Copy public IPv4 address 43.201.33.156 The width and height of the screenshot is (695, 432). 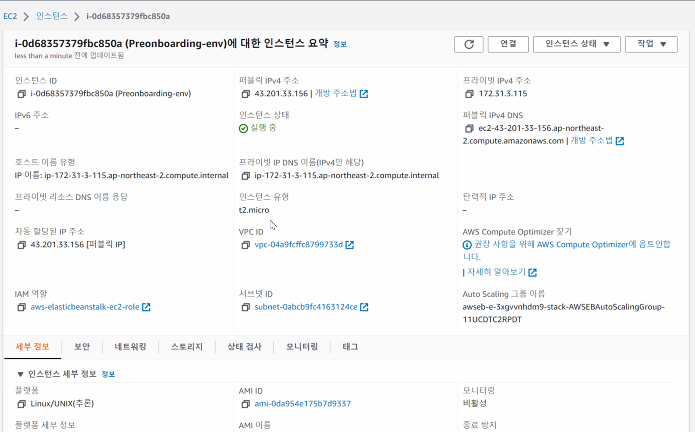[246, 94]
